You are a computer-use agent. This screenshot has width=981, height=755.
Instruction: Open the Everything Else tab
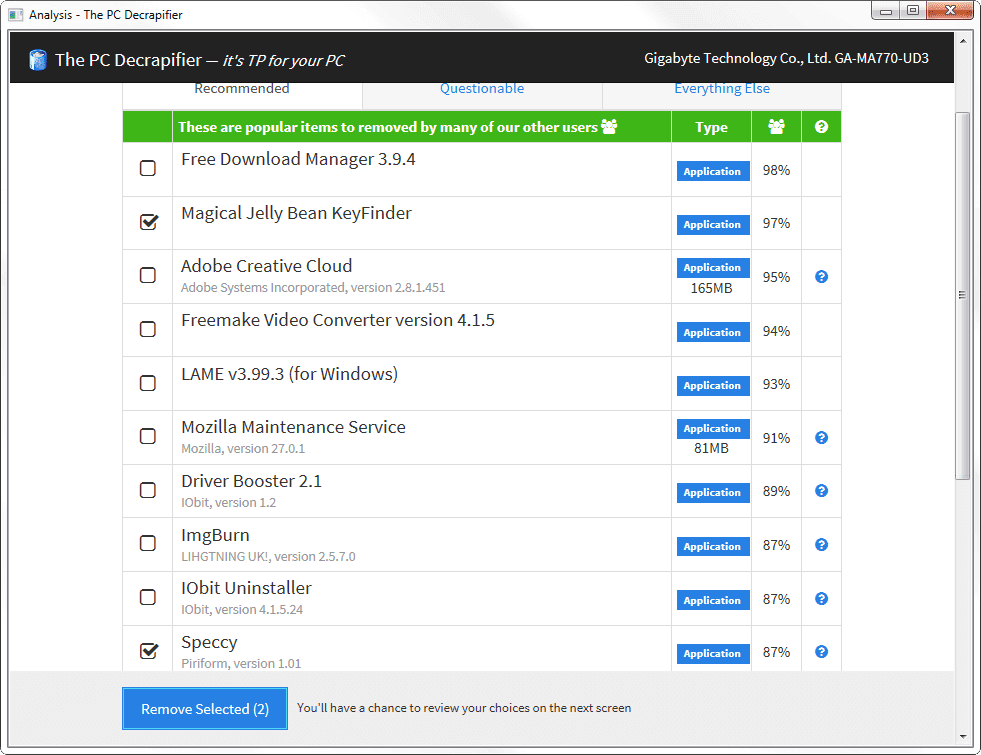[722, 88]
